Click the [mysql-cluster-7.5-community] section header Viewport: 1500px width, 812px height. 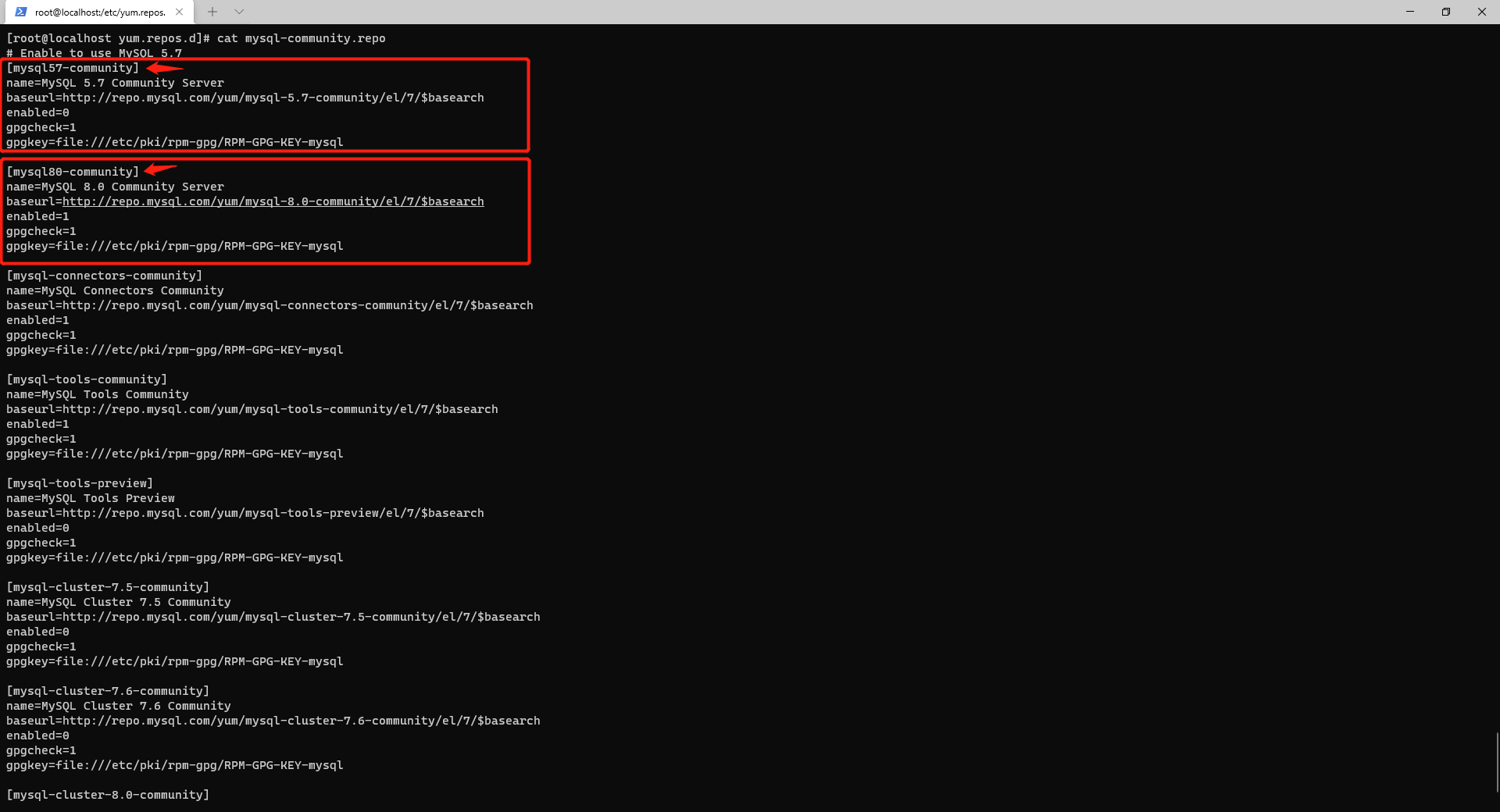coord(107,586)
